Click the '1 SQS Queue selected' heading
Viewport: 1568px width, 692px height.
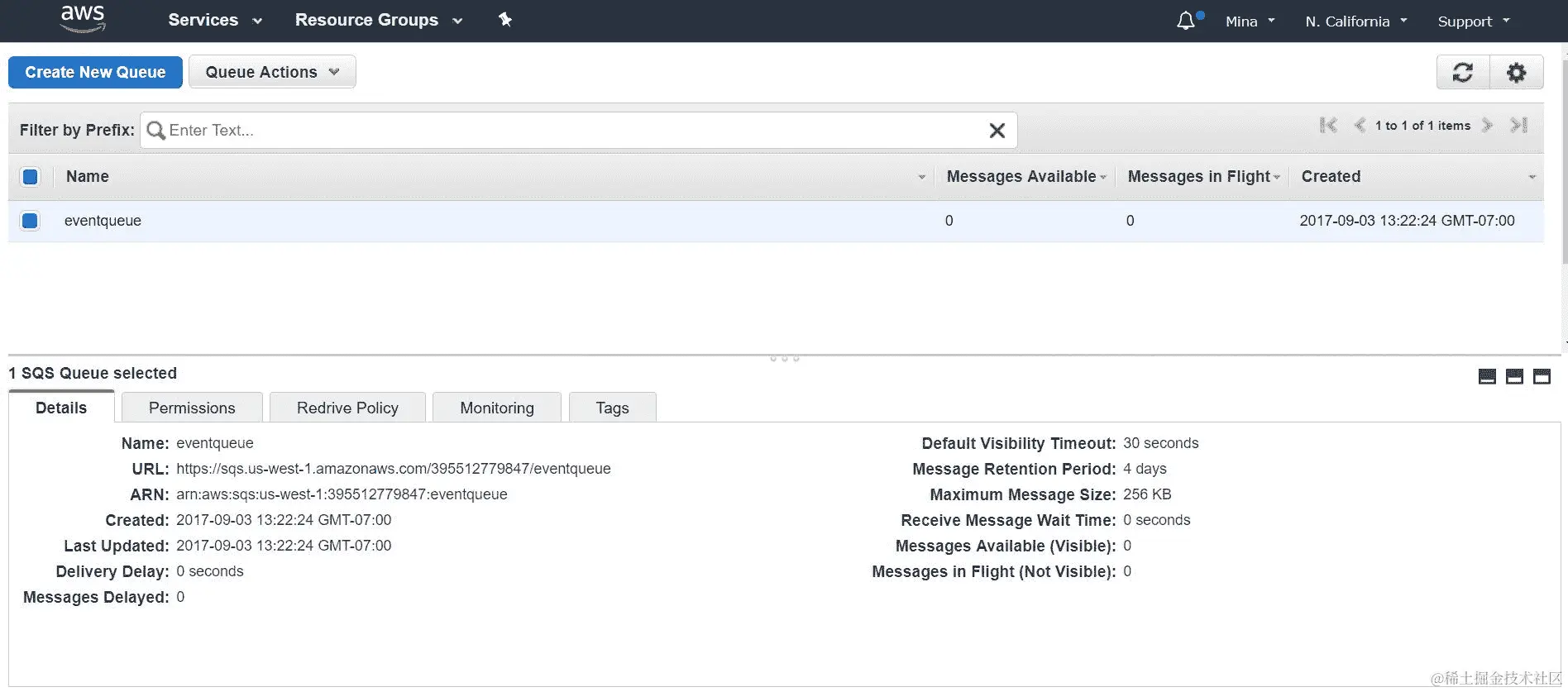coord(93,373)
